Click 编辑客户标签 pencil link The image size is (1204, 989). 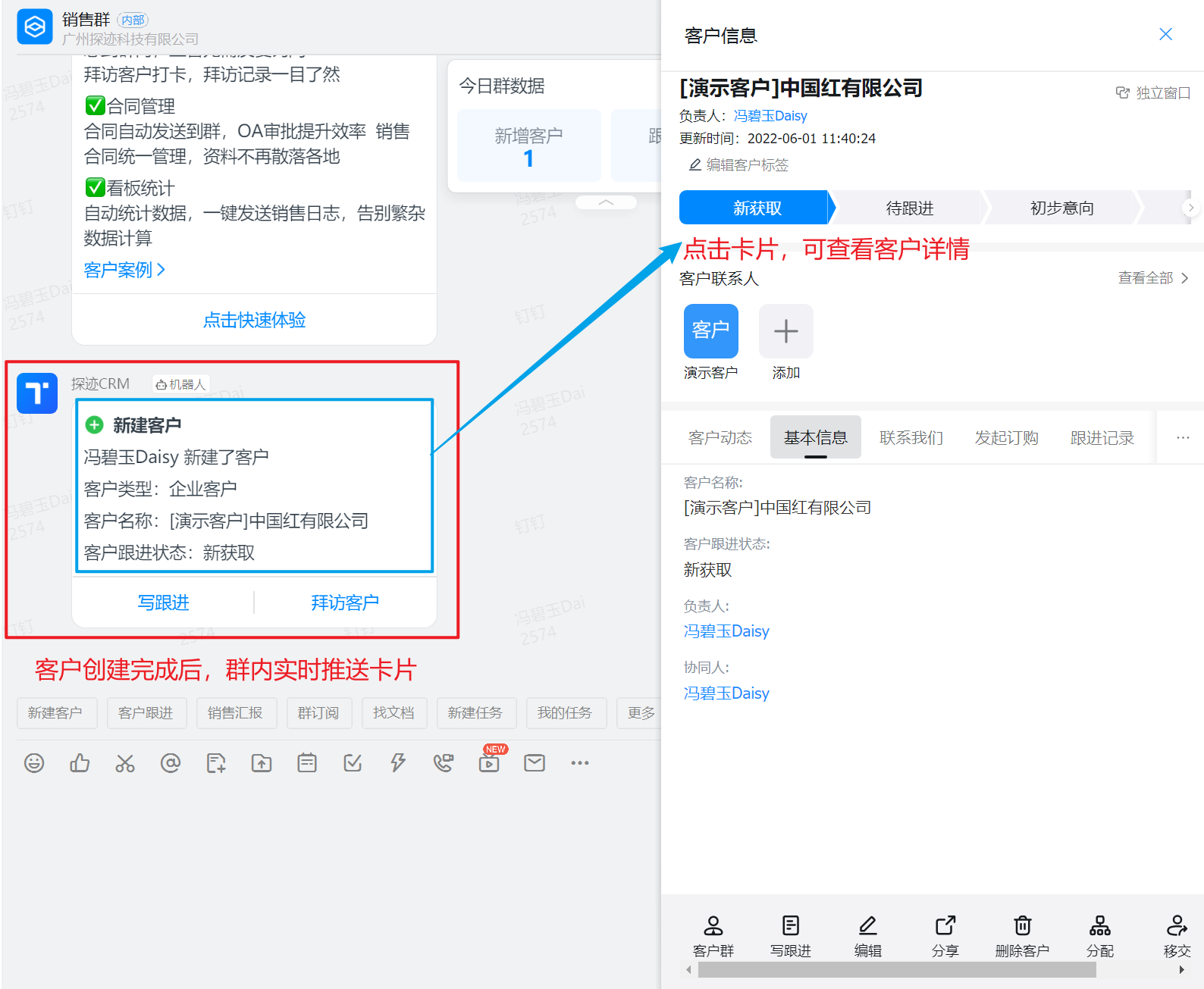coord(738,165)
